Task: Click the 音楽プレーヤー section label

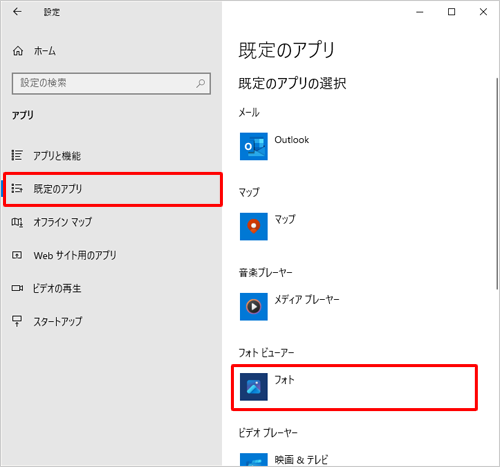Action: tap(266, 273)
